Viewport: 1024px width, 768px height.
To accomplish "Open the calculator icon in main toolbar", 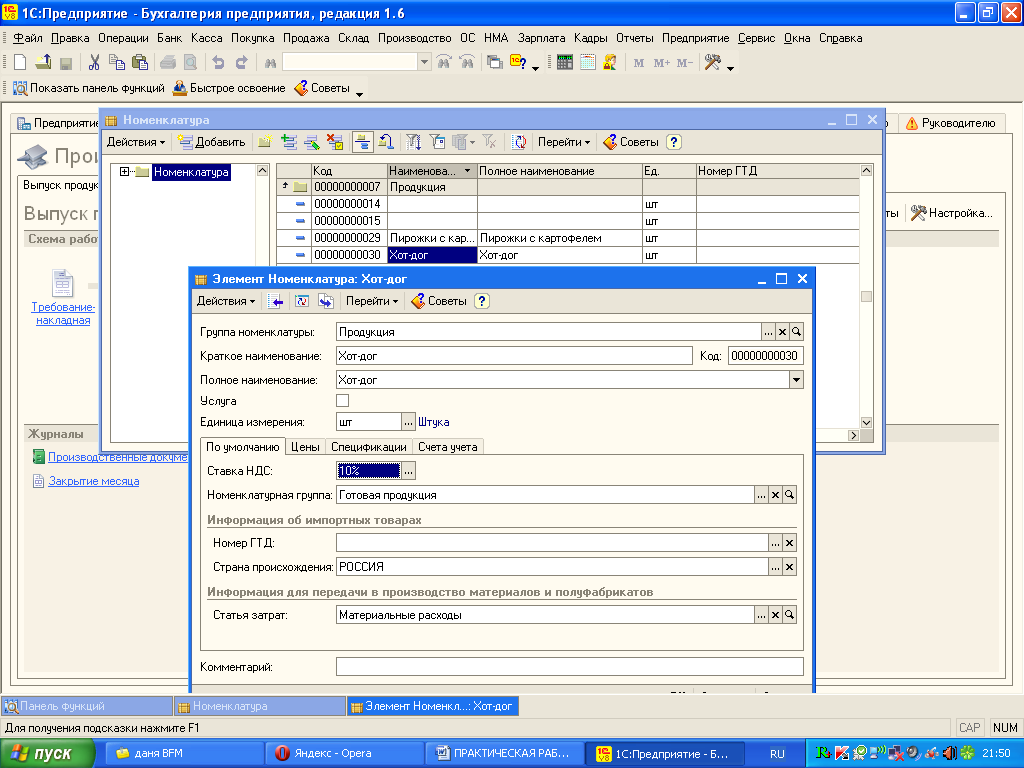I will [565, 63].
